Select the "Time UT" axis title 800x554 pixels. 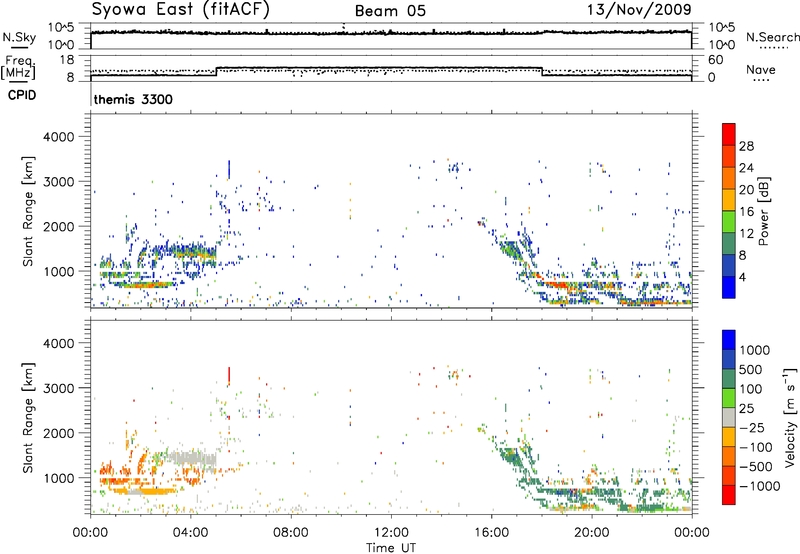coord(391,548)
